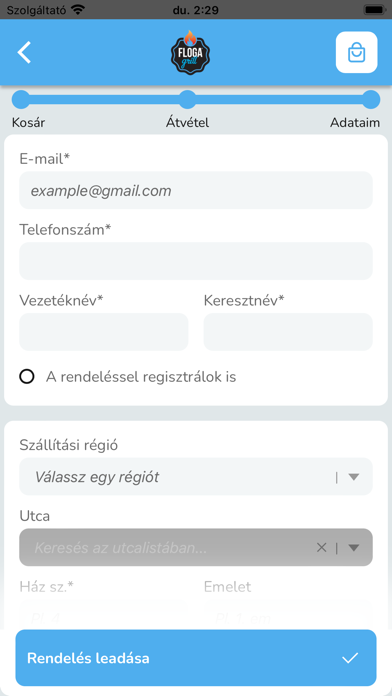Check the Wi-Fi status icon
392x696 pixels.
pyautogui.click(x=78, y=9)
